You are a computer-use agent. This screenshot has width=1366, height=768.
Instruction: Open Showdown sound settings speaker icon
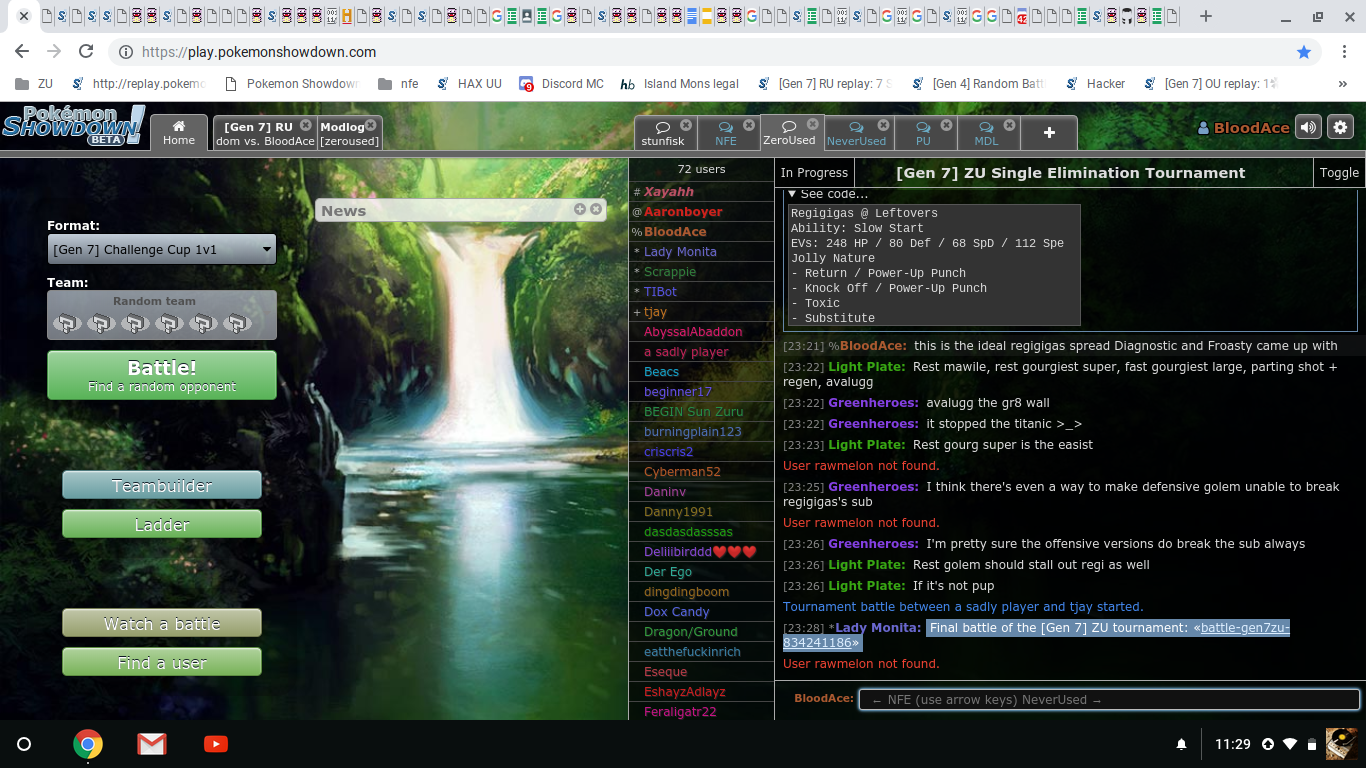point(1308,127)
